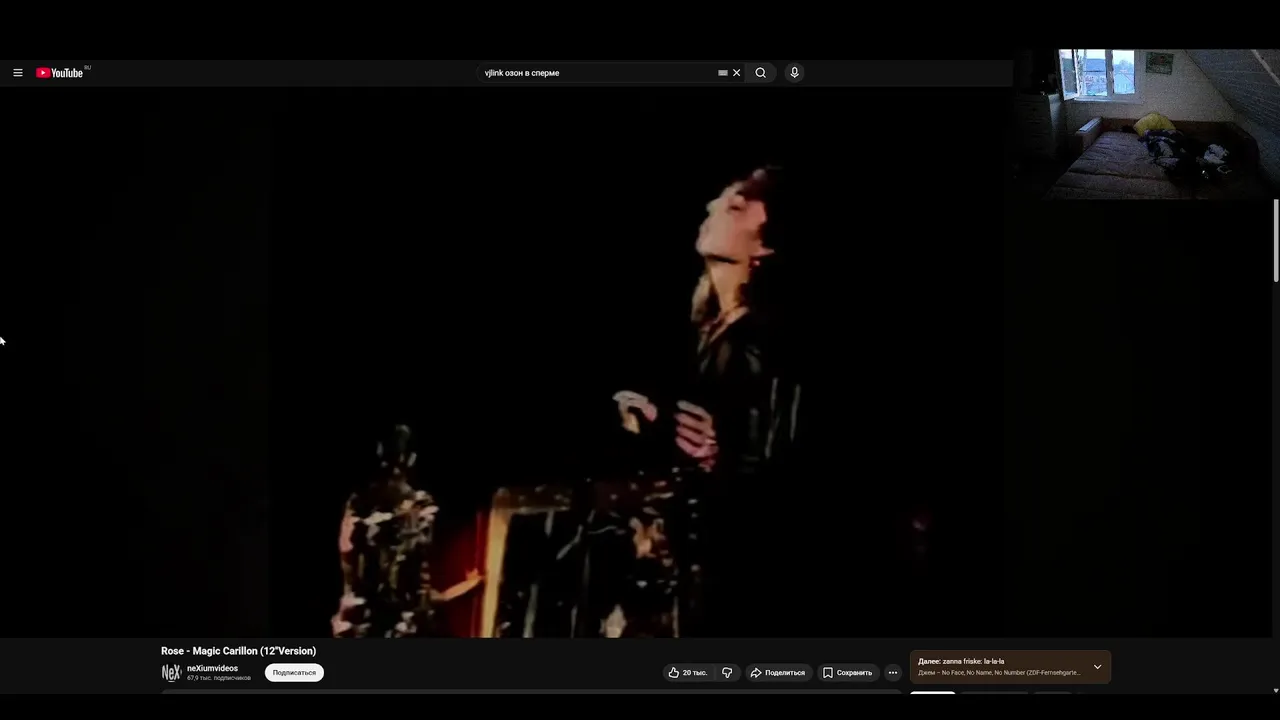1280x720 pixels.
Task: Open the neXiumvideos channel name link
Action: pos(212,668)
